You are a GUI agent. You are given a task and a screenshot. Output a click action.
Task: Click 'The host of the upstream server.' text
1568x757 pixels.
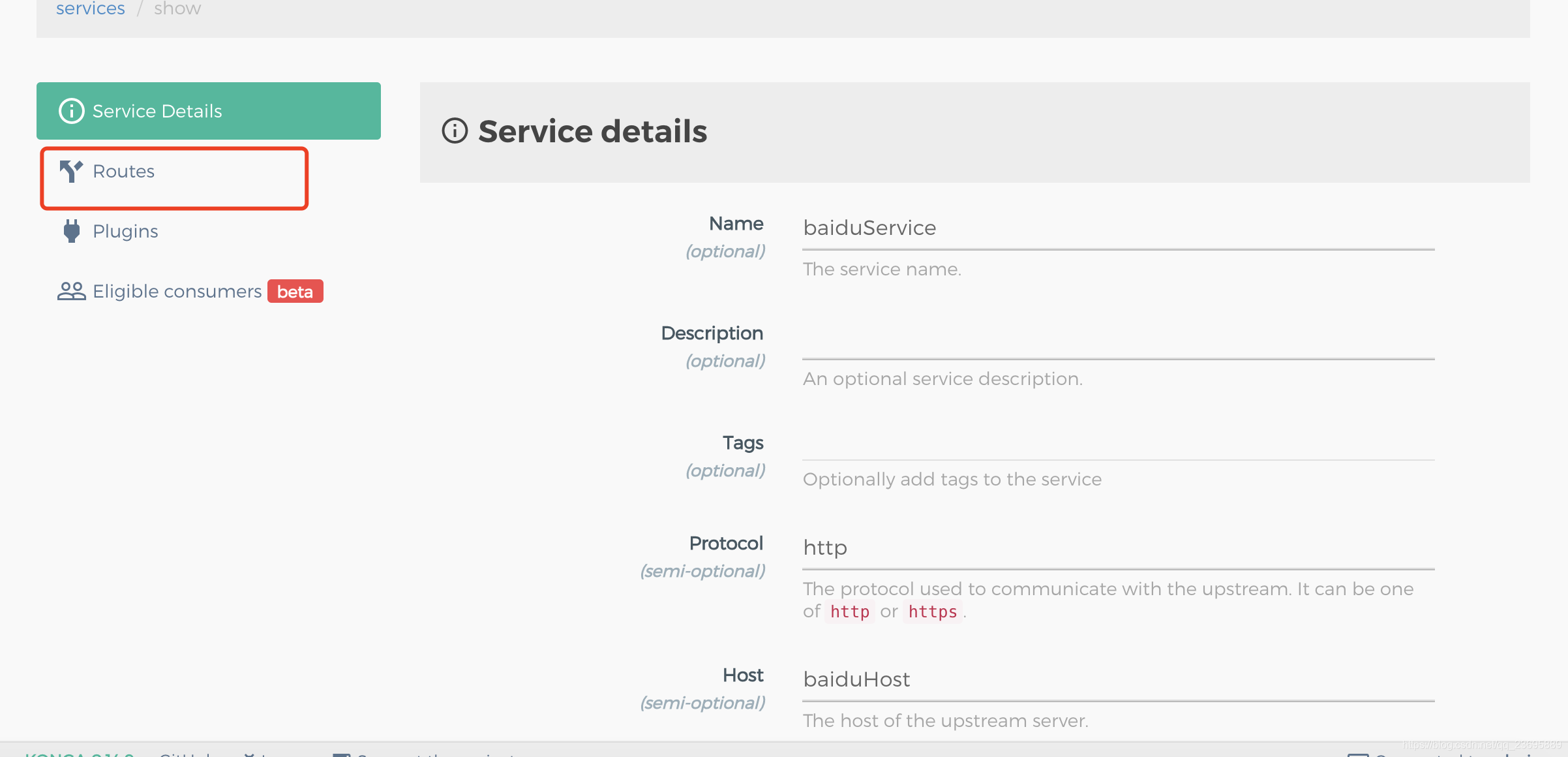946,721
